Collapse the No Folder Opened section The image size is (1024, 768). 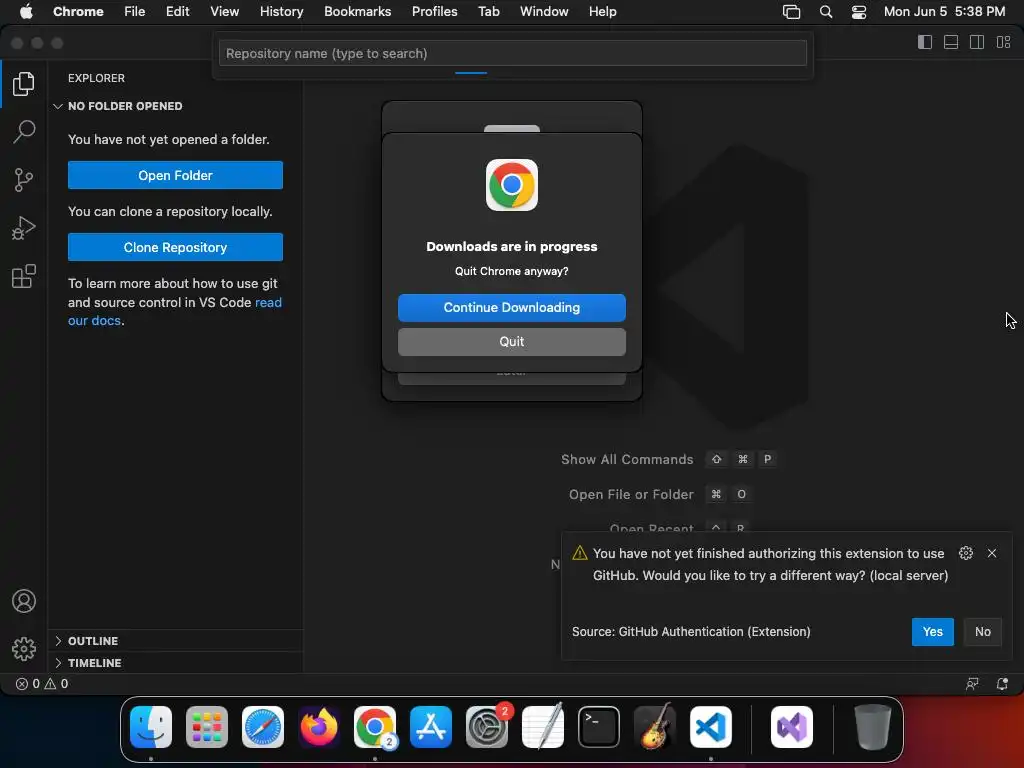tap(175, 106)
